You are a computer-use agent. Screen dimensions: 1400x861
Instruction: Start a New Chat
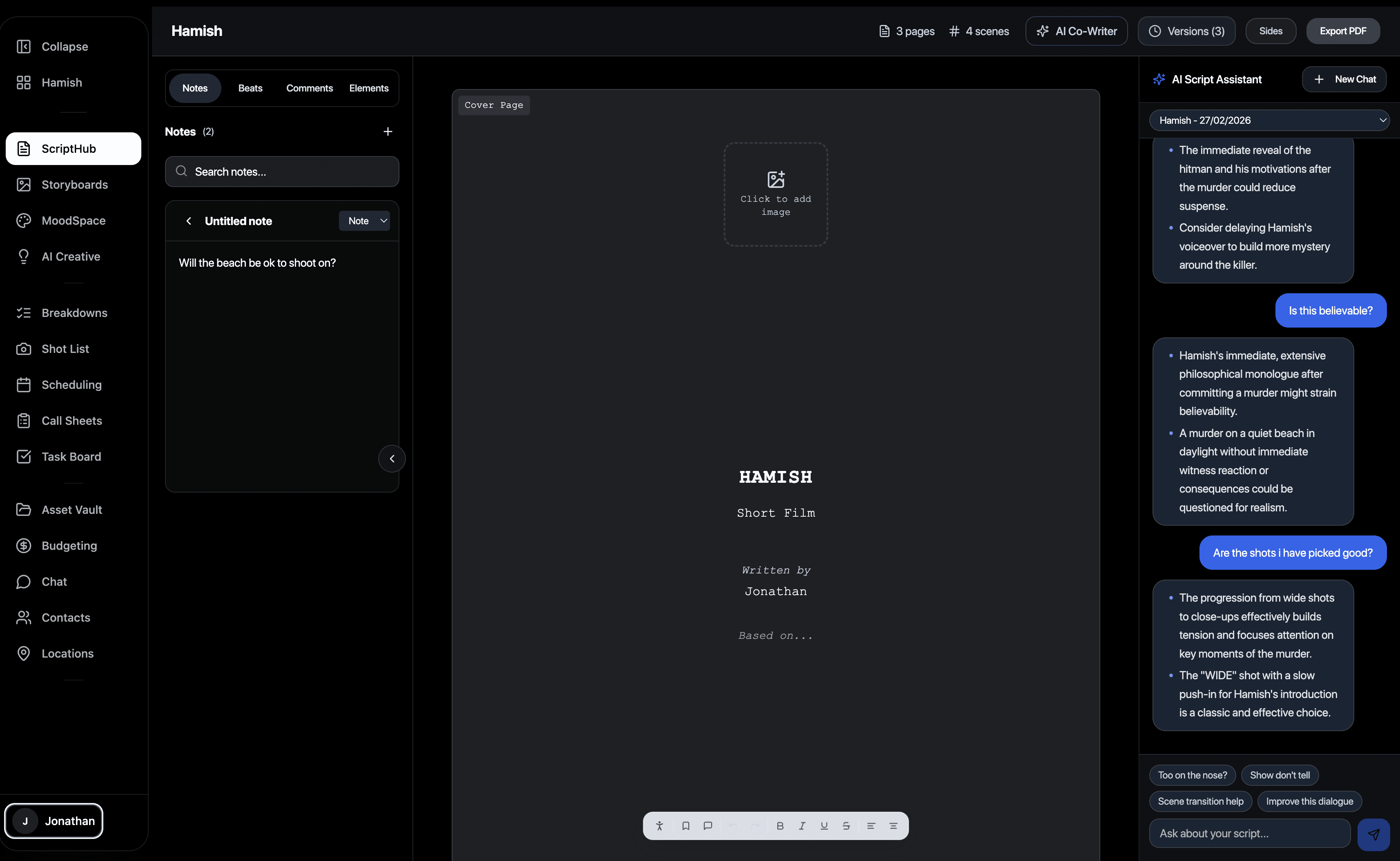tap(1344, 79)
